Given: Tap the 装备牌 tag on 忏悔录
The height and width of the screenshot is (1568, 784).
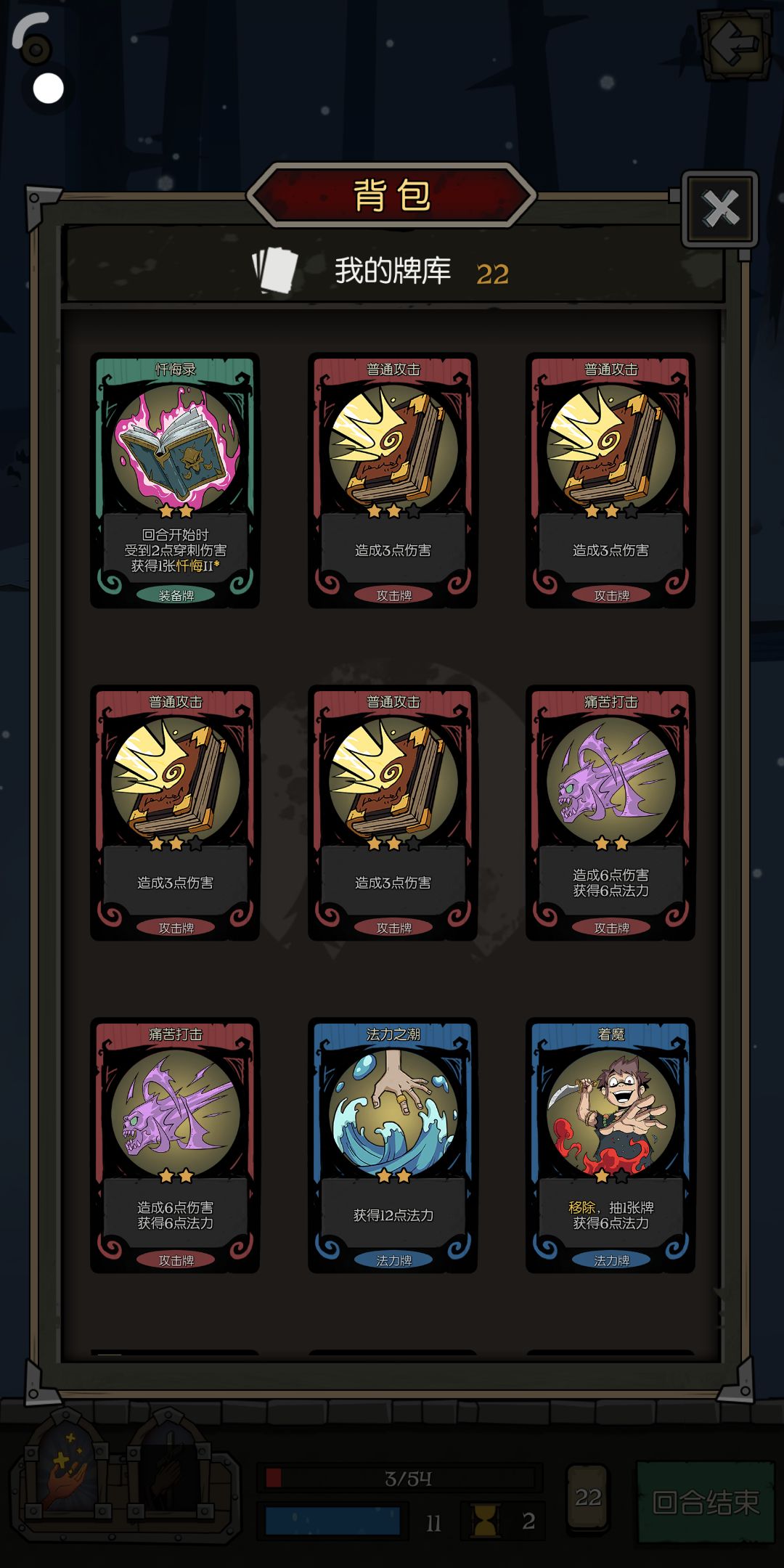Looking at the screenshot, I should pos(176,595).
